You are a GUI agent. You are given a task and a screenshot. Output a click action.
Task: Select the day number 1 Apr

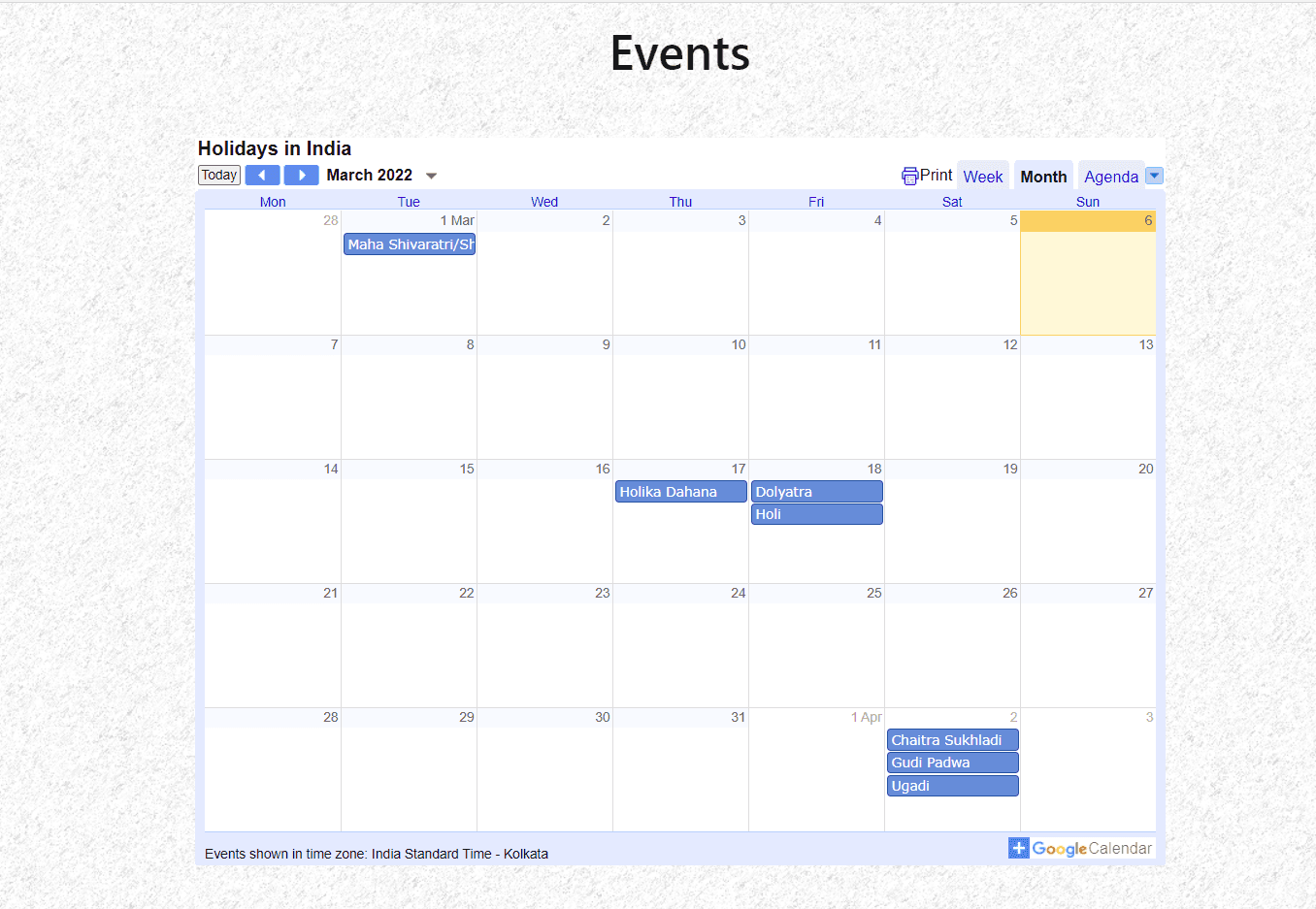[867, 717]
